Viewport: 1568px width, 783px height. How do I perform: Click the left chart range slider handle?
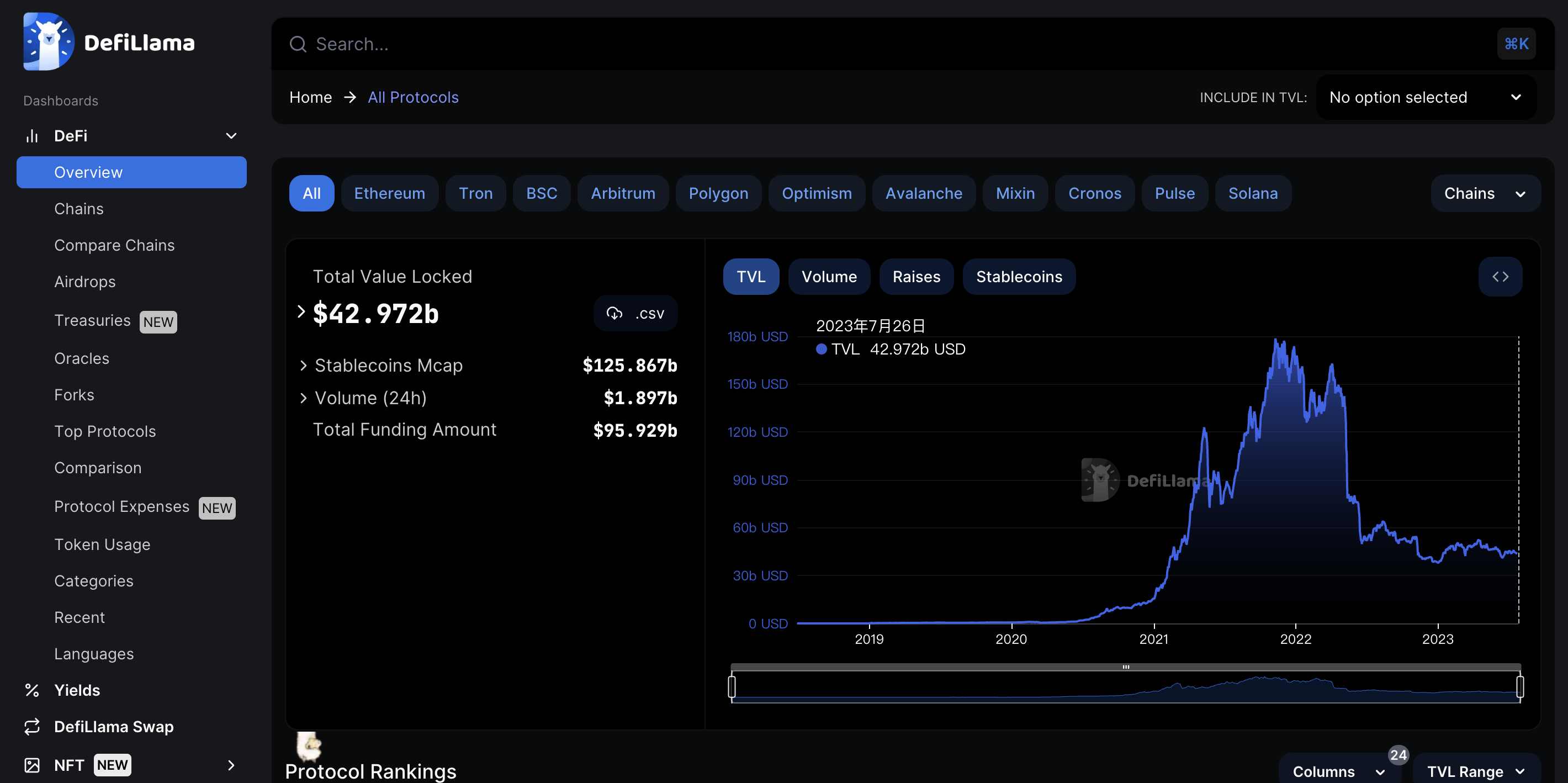click(732, 687)
